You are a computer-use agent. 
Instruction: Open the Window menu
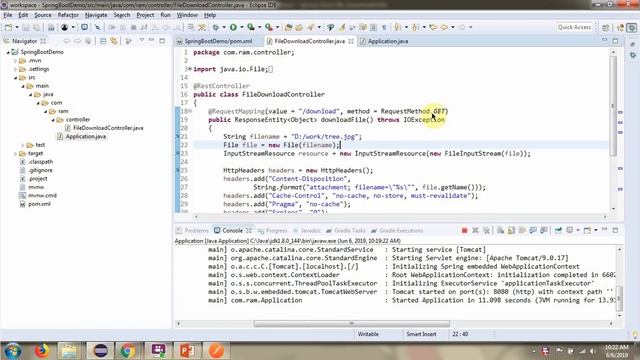[x=187, y=15]
